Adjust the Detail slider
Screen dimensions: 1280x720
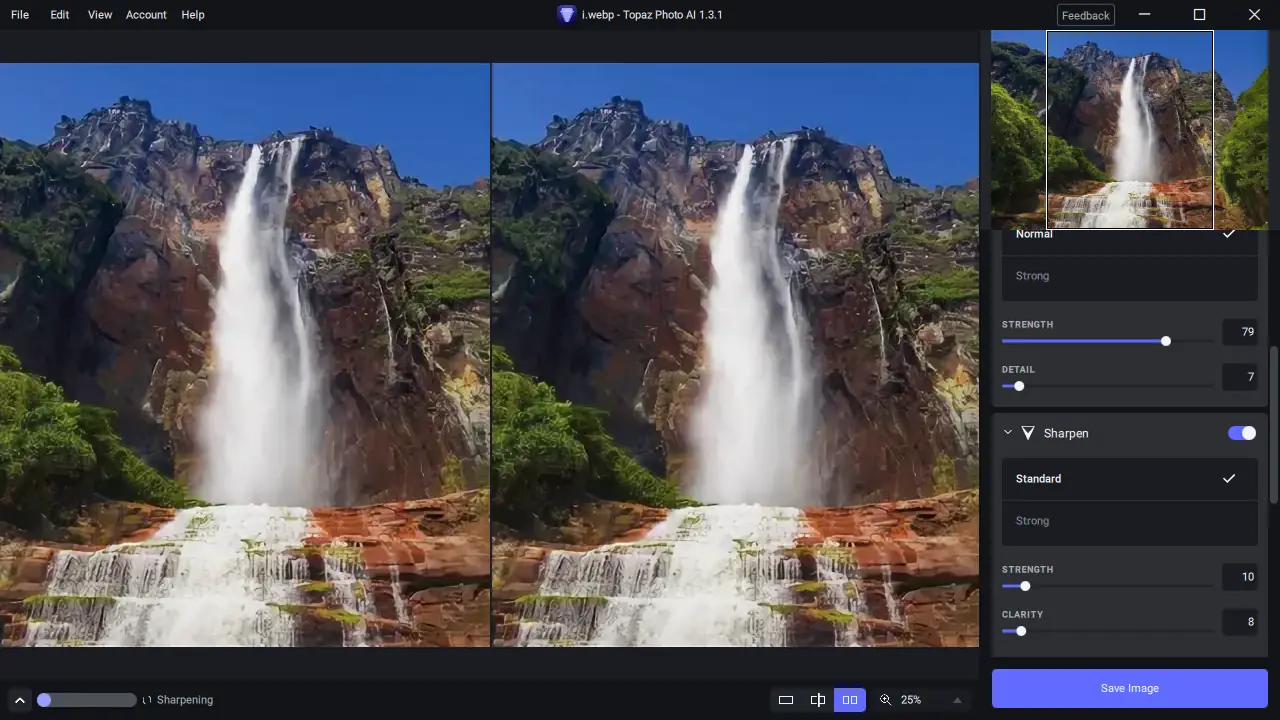1108,386
